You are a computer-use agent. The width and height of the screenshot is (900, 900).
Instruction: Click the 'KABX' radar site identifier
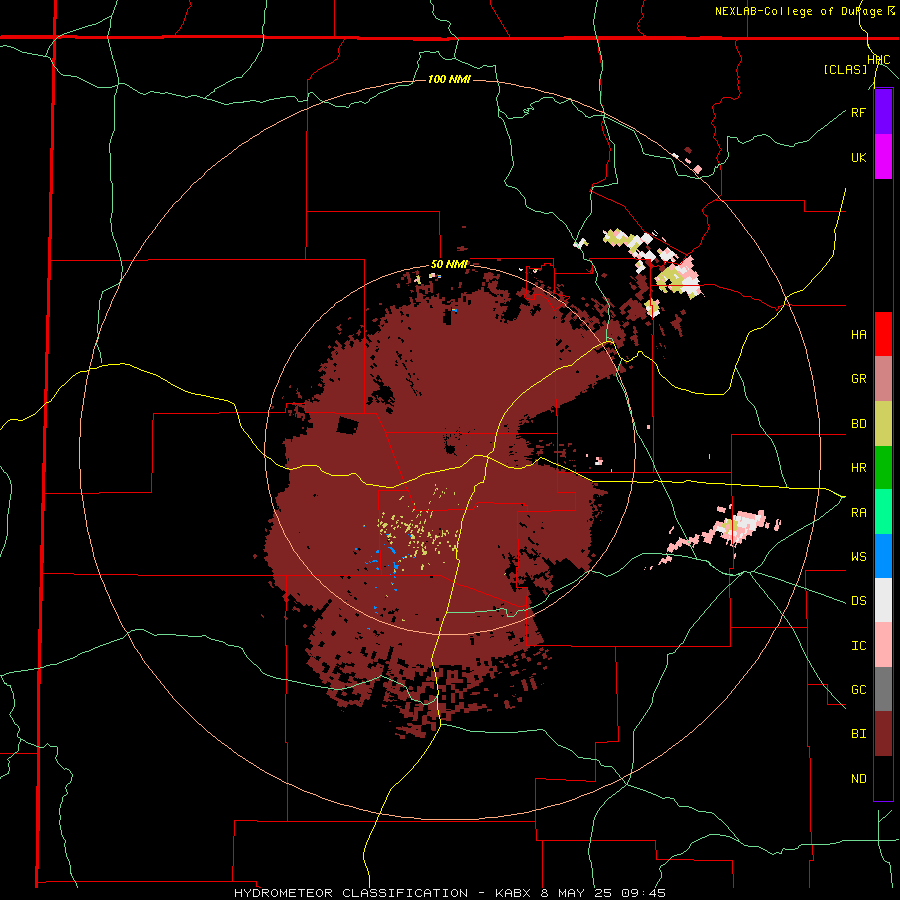[515, 893]
